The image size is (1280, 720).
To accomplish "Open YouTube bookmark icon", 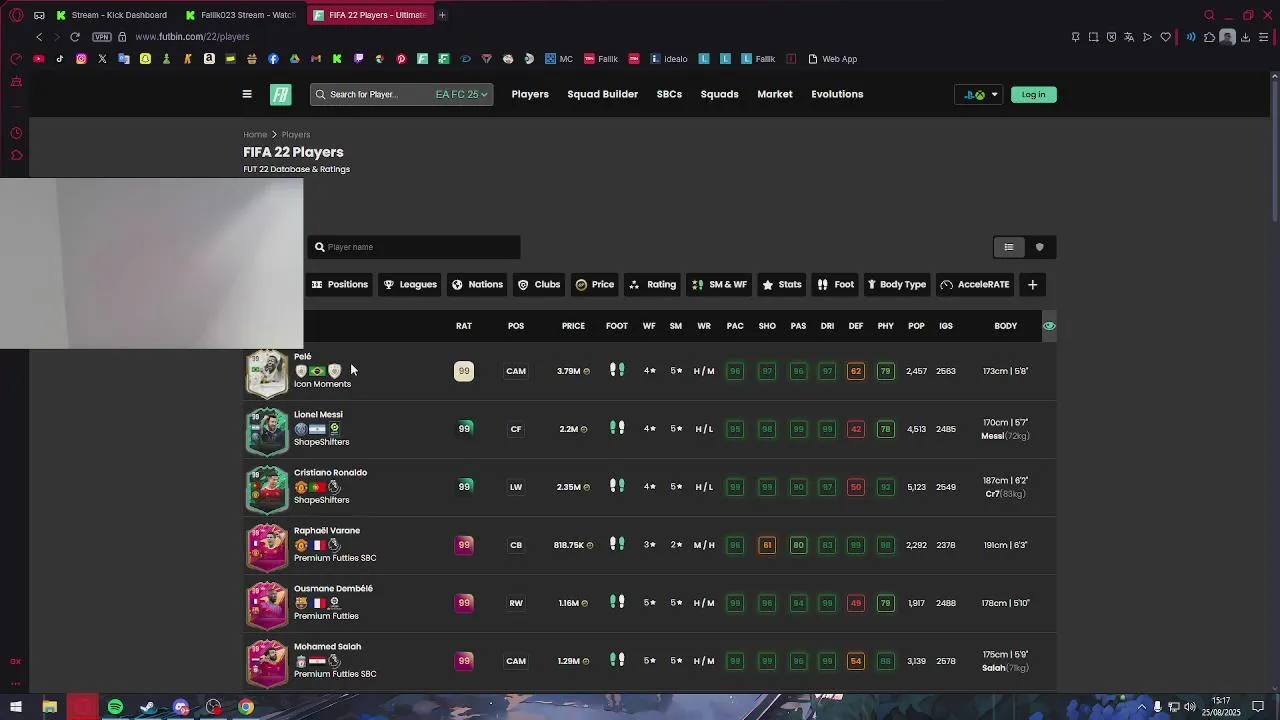I will point(38,59).
